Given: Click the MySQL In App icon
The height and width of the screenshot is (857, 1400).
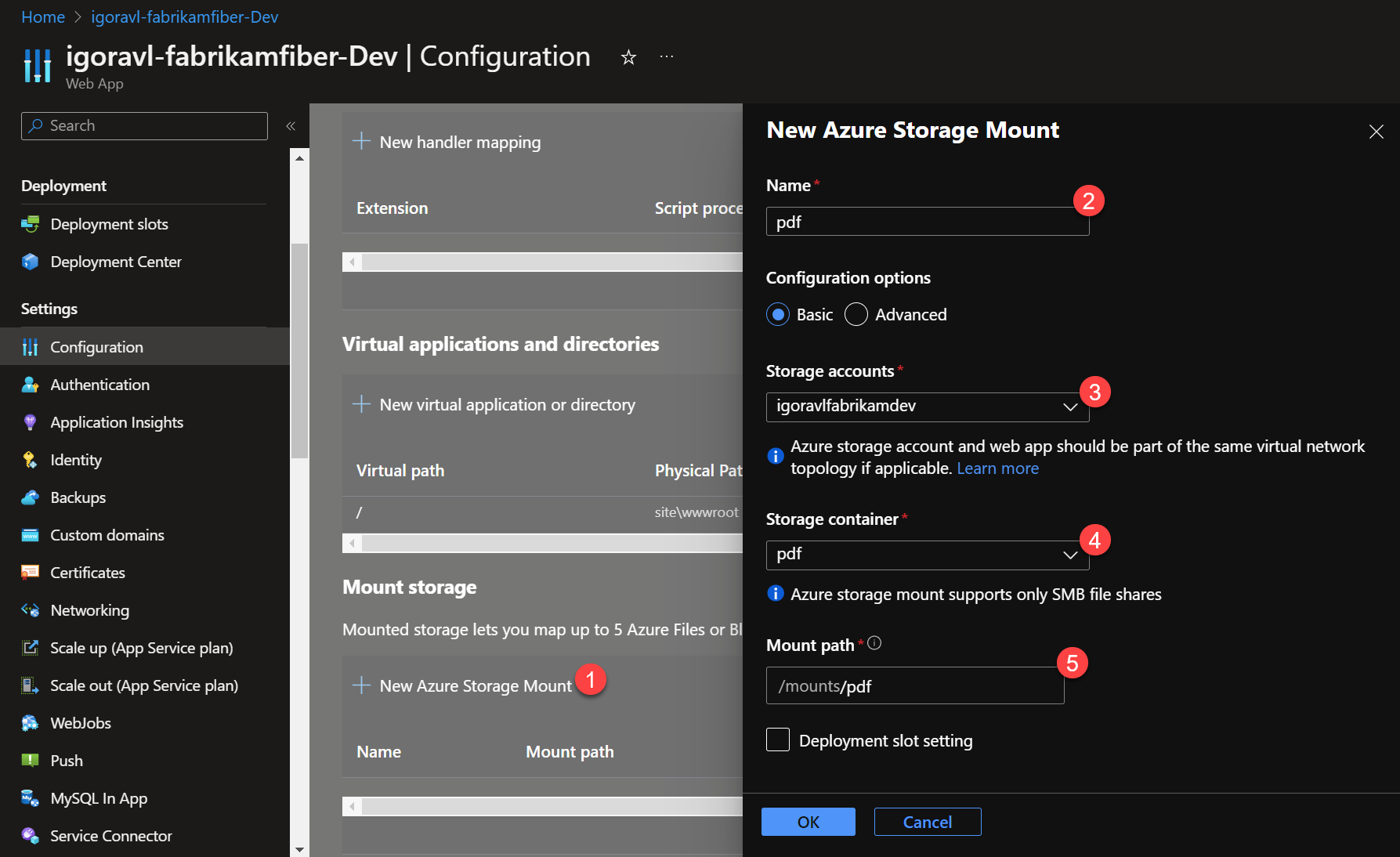Looking at the screenshot, I should tap(31, 798).
